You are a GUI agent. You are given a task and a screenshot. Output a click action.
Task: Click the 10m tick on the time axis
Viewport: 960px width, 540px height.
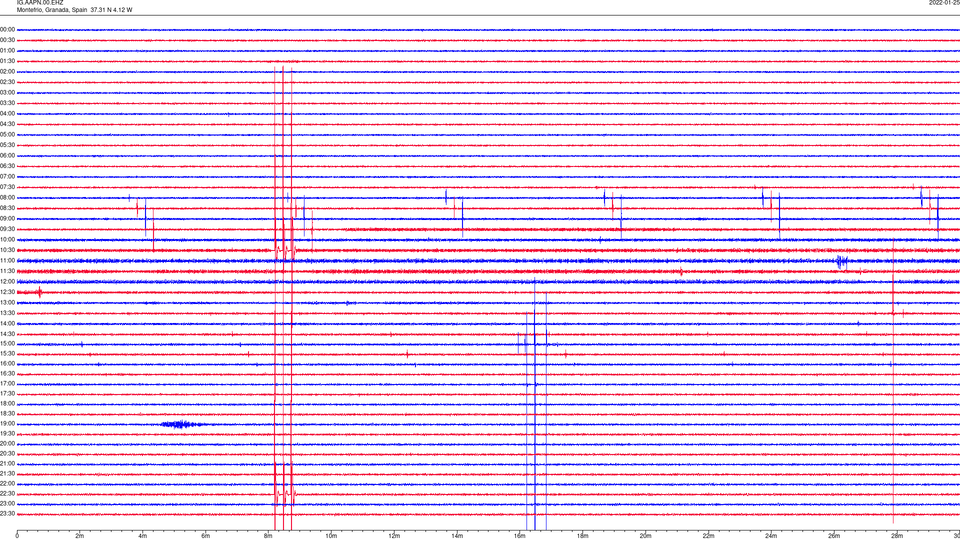[331, 536]
